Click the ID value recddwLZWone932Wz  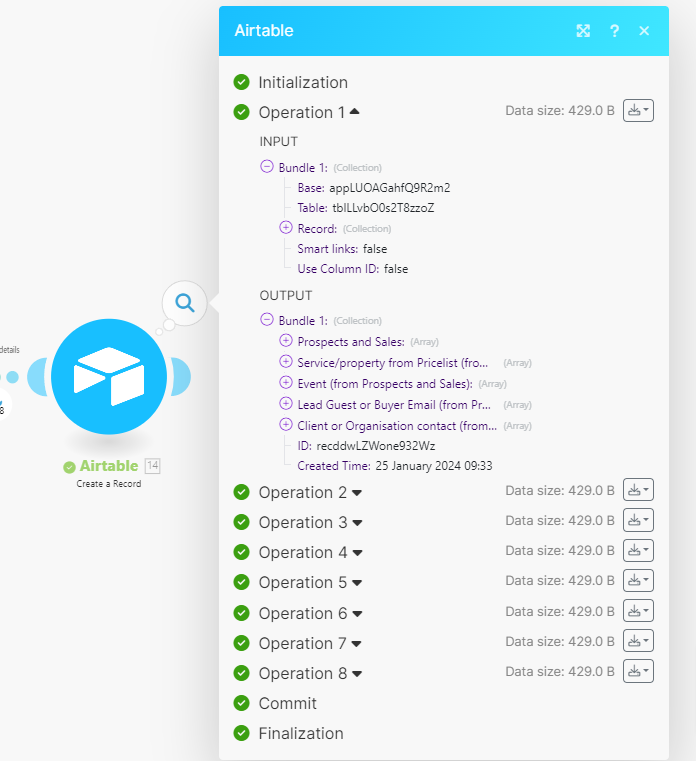tap(376, 446)
